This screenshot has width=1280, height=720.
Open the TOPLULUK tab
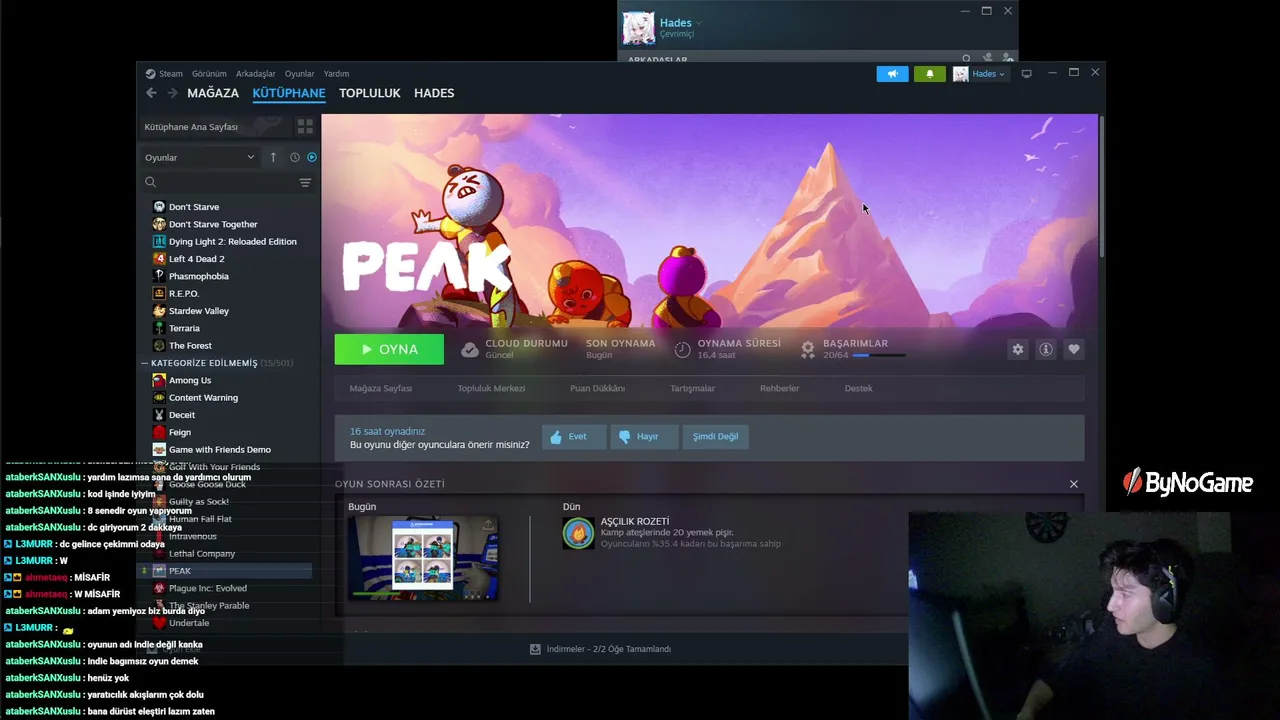370,93
